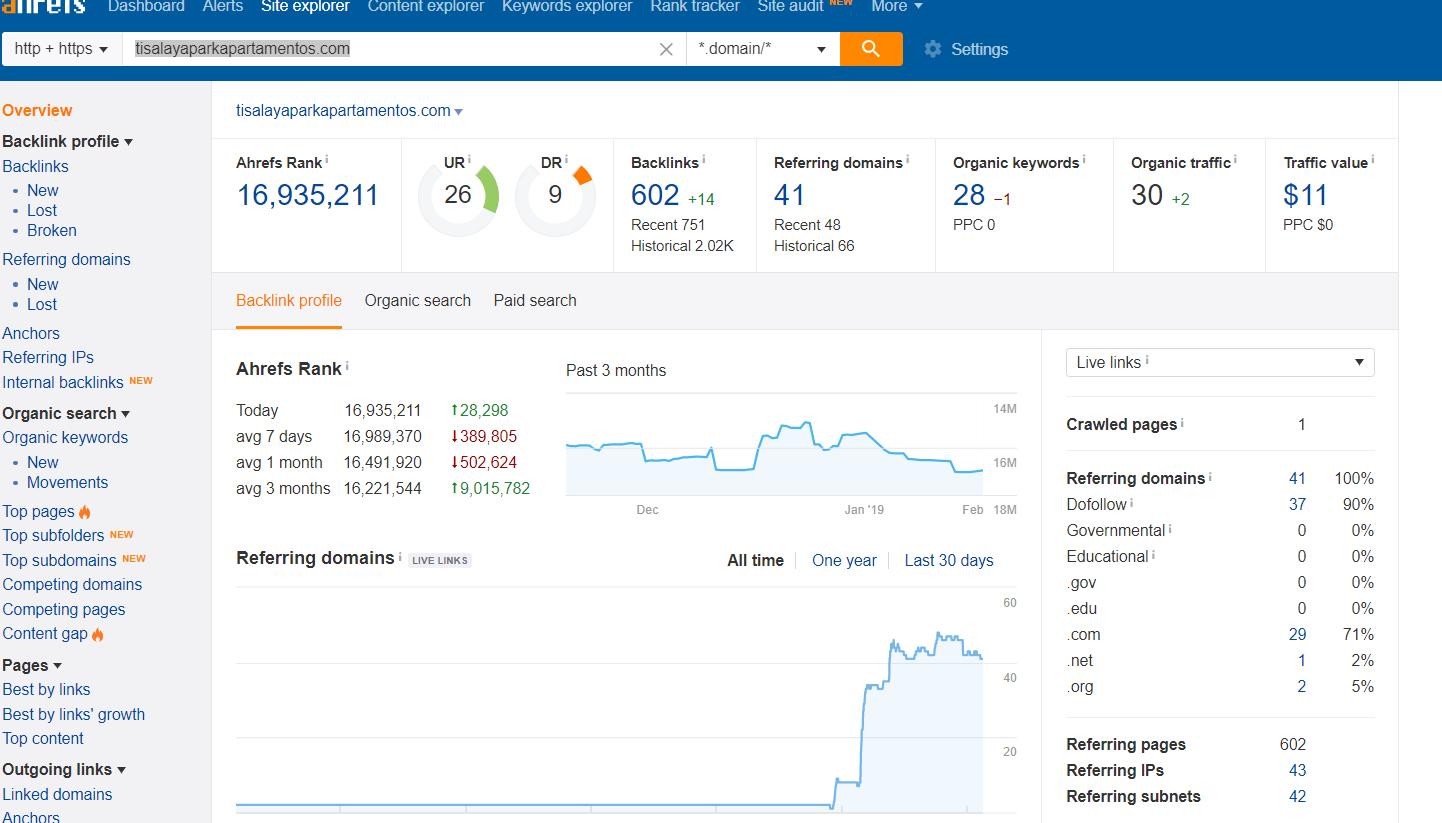The image size is (1442, 823).
Task: Click the 43 Referring IPs value
Action: [1297, 770]
